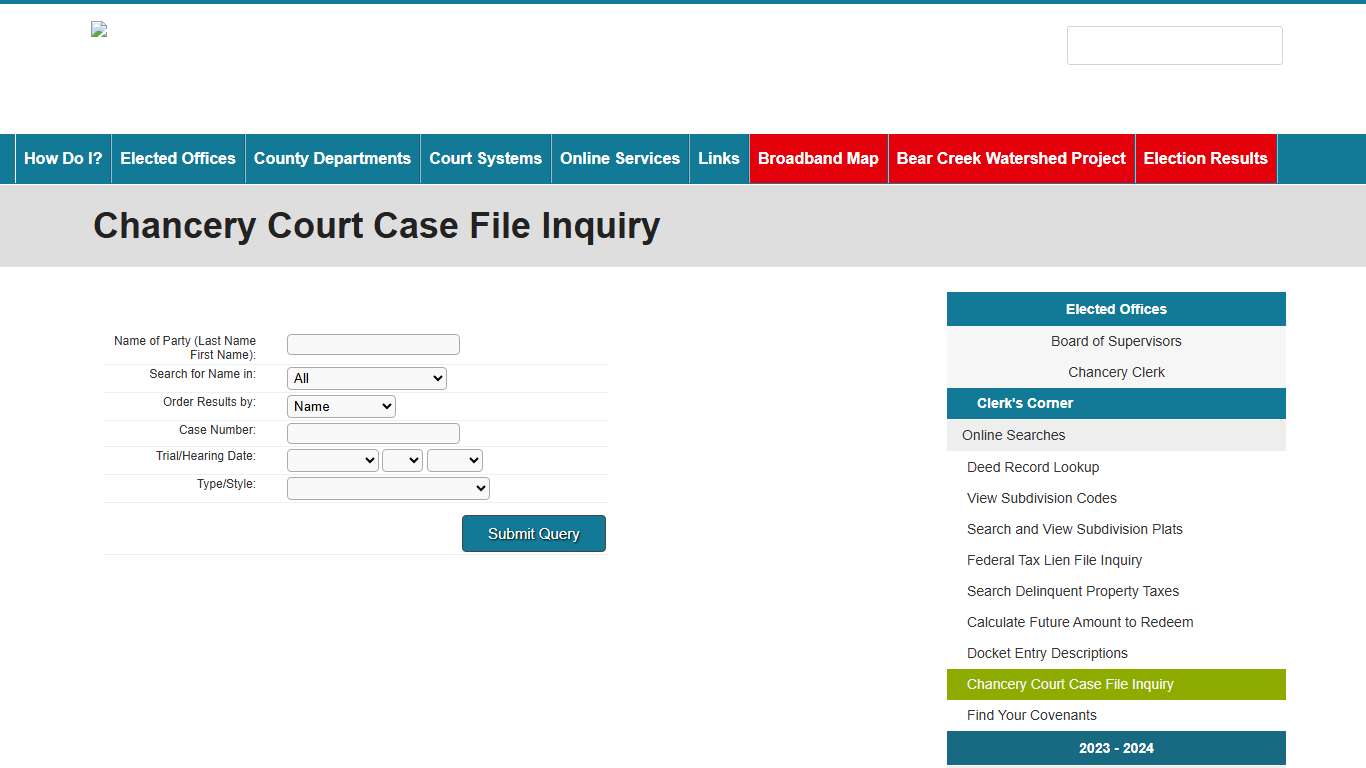View the Election Results page
The image size is (1366, 768).
point(1205,158)
